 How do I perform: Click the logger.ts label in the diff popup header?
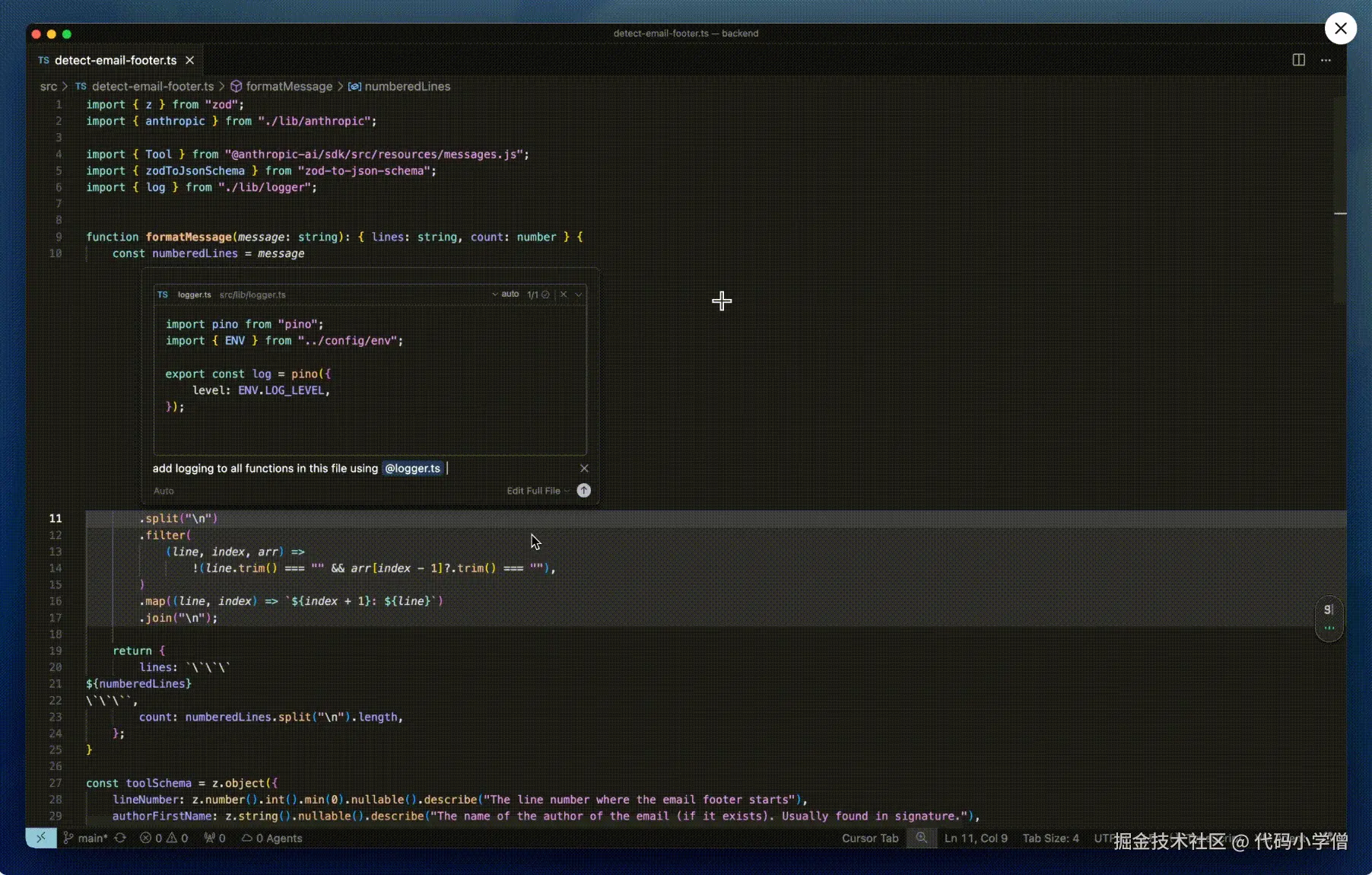click(x=195, y=294)
